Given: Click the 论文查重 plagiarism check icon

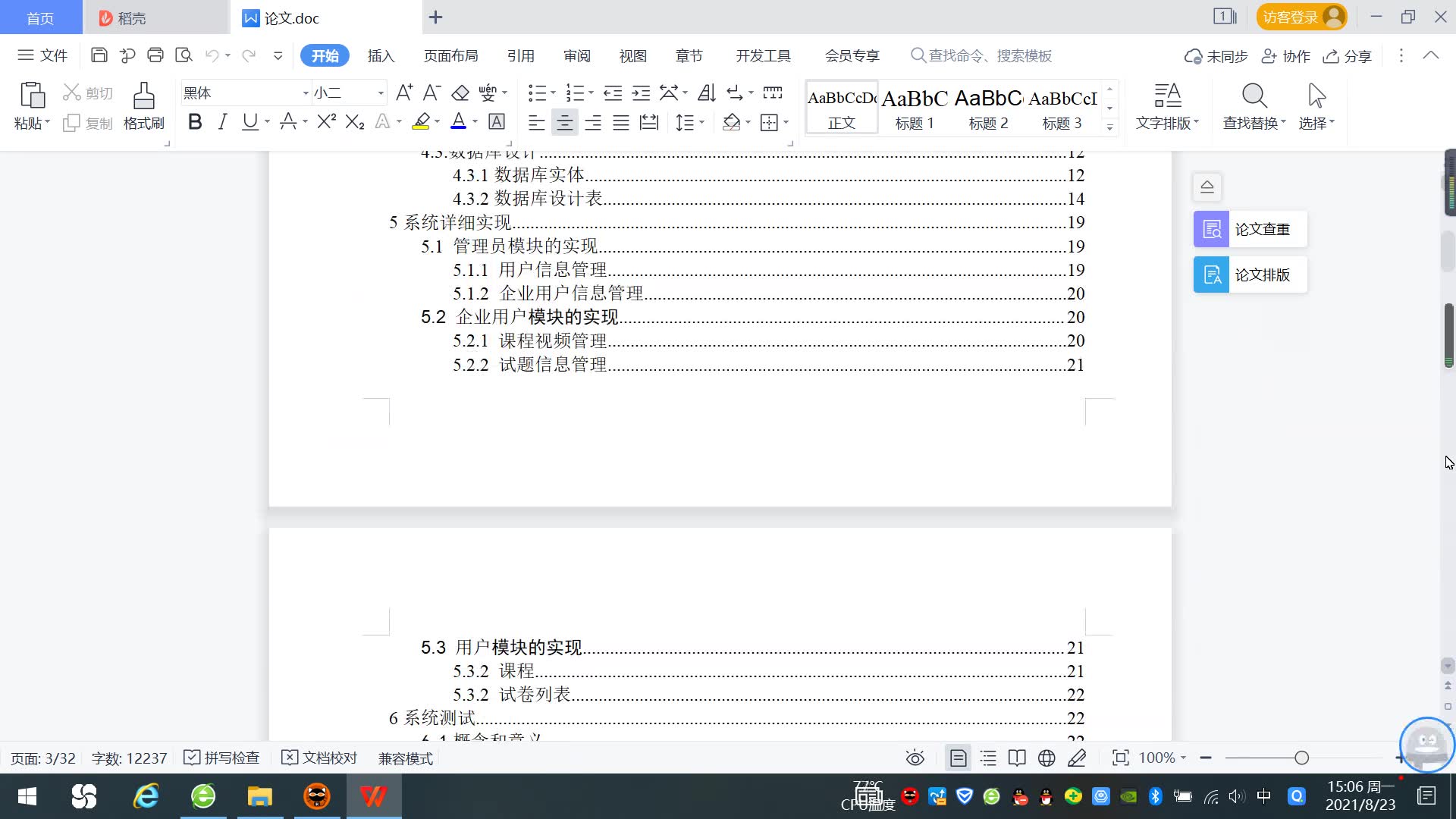Looking at the screenshot, I should [1211, 229].
